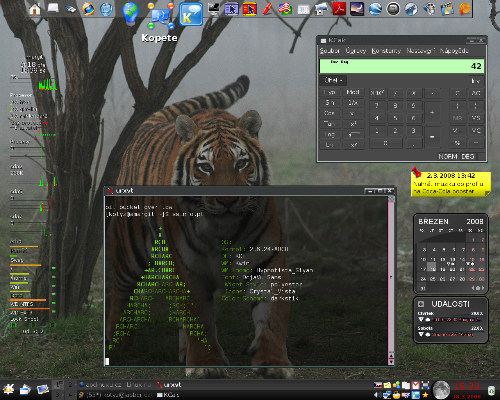Toggle the DEG angle mode indicator
The width and height of the screenshot is (500, 400).
[468, 156]
